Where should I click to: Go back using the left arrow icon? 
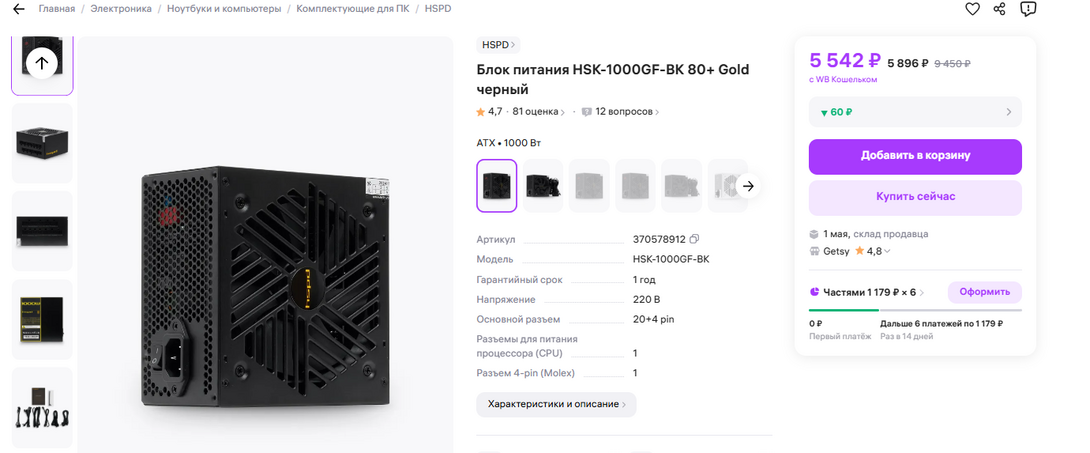pos(18,9)
